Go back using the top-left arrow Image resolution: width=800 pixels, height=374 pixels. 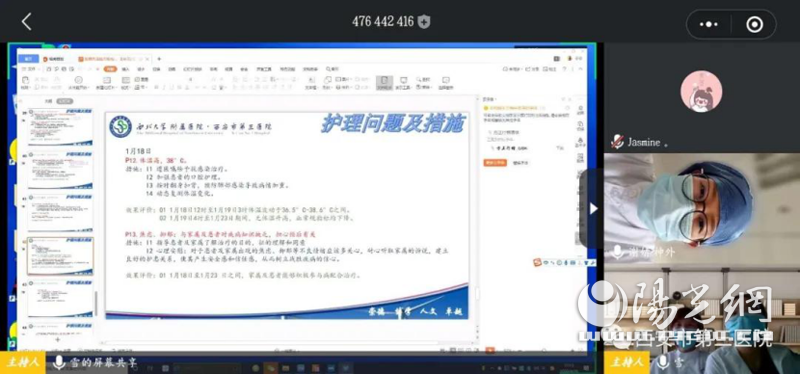pos(27,22)
